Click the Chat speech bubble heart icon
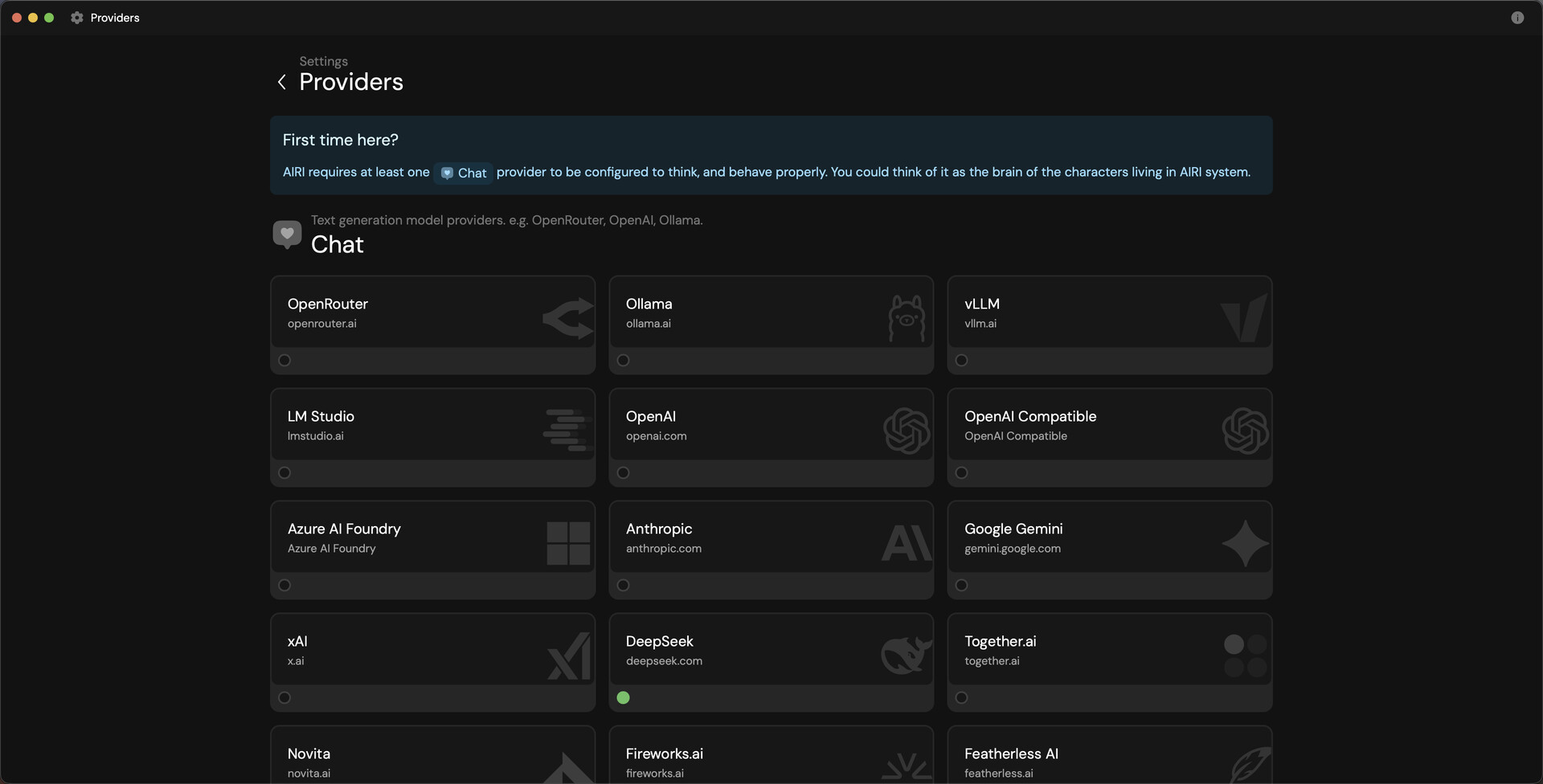The width and height of the screenshot is (1543, 784). [287, 235]
